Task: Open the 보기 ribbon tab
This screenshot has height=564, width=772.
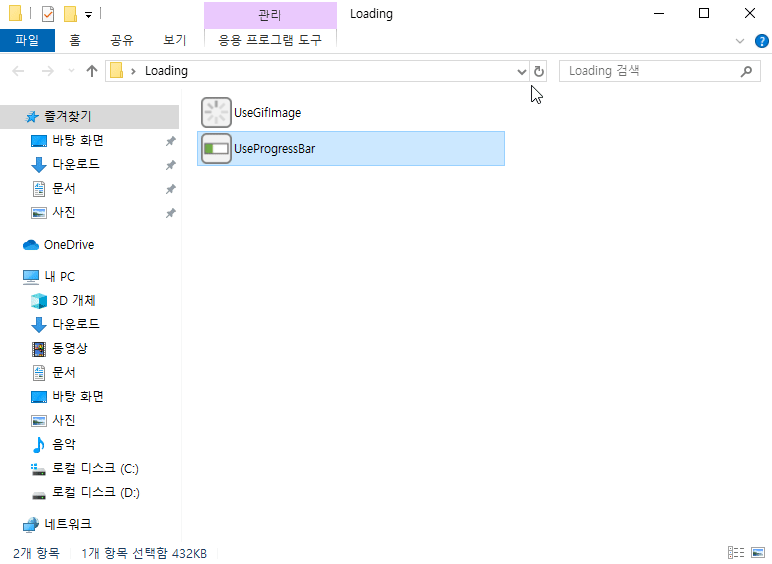Action: [x=175, y=40]
